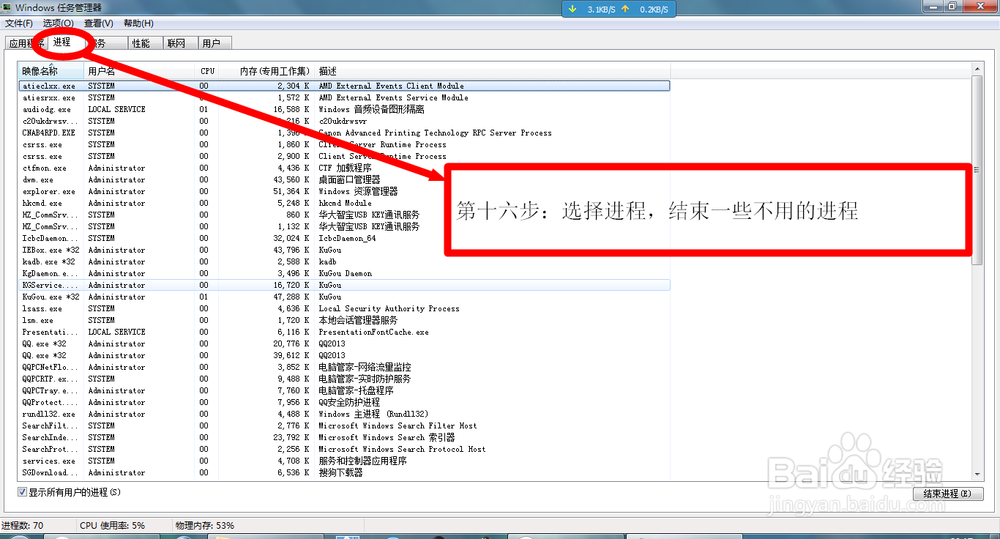Select the lsass.exe process row

(x=344, y=308)
